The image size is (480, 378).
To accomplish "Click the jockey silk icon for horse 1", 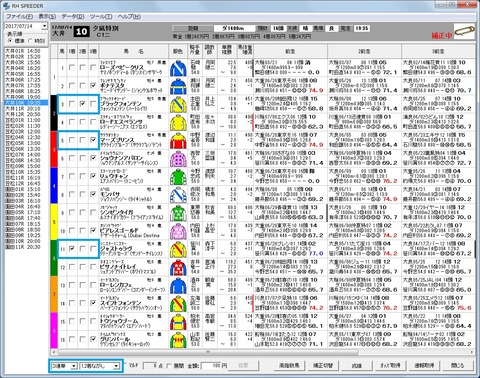I will [x=178, y=68].
